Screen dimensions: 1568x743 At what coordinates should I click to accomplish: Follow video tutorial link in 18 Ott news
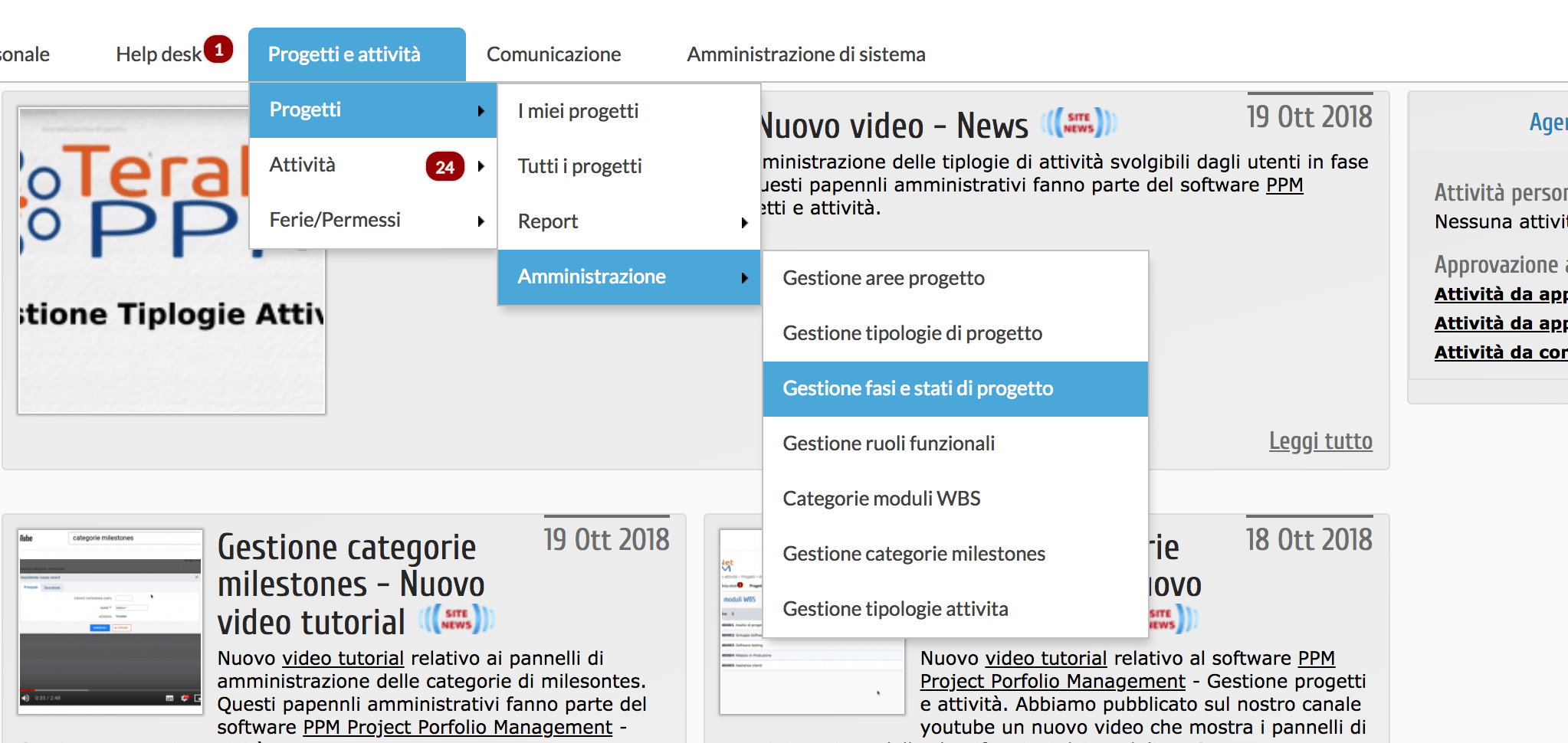click(x=1046, y=659)
